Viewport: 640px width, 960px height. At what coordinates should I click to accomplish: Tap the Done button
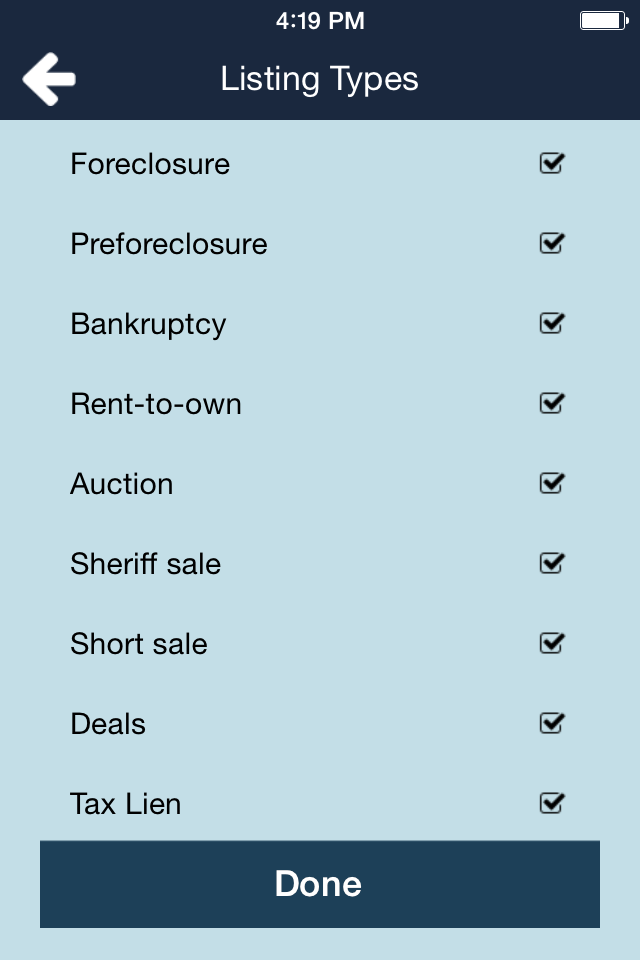320,884
